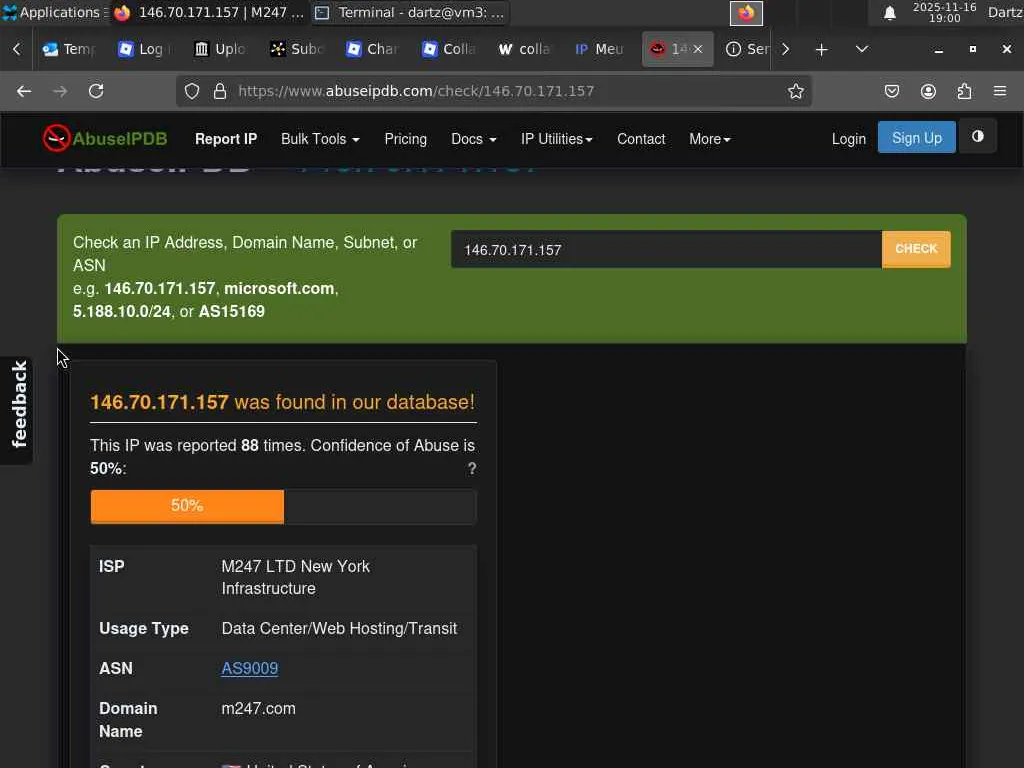Click the Login link
1024x768 pixels.
(x=848, y=138)
